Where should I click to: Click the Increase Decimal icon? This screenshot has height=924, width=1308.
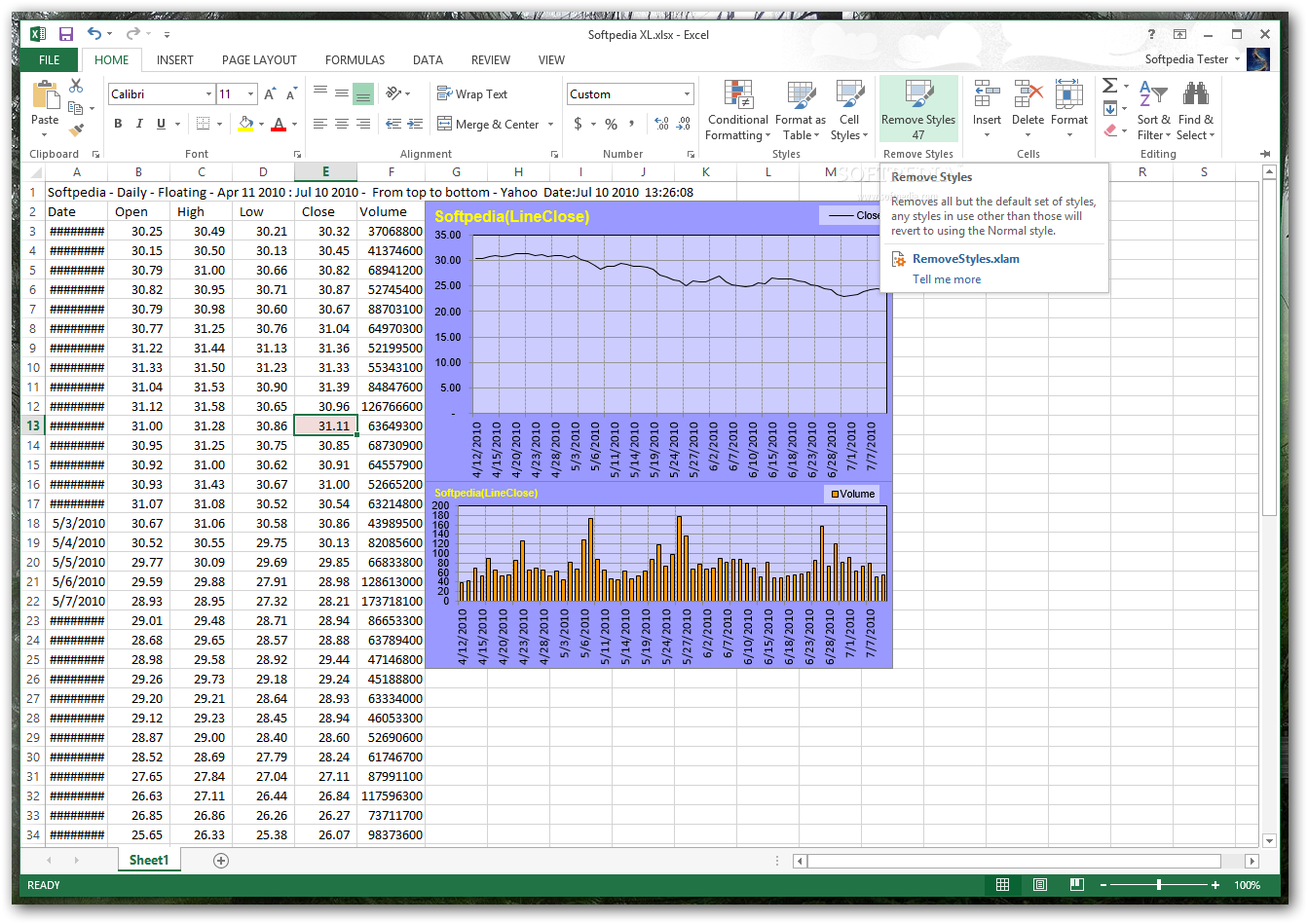(x=662, y=124)
